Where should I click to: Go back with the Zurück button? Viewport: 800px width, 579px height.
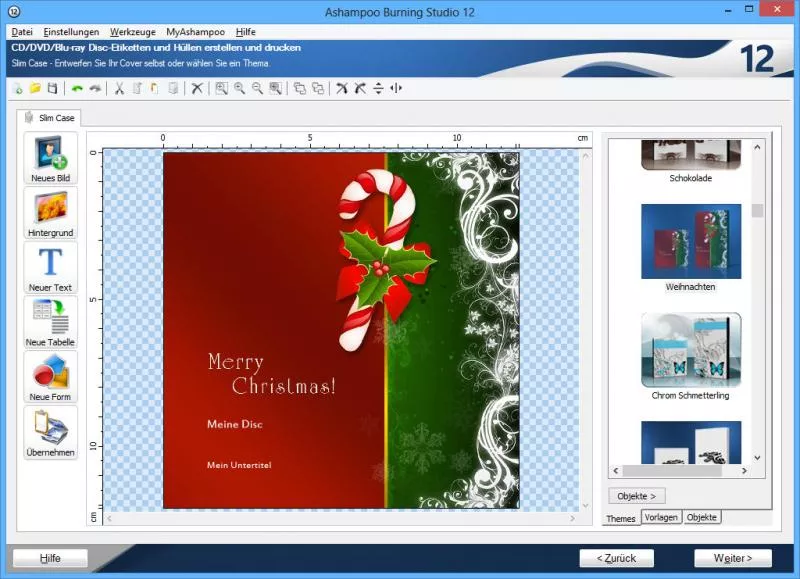point(616,558)
